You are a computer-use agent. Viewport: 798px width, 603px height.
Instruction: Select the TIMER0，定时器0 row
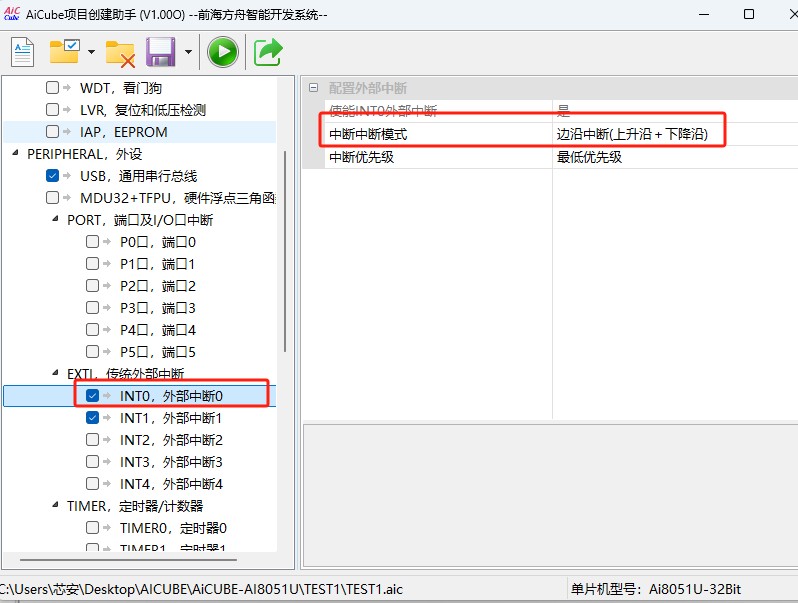click(x=173, y=528)
